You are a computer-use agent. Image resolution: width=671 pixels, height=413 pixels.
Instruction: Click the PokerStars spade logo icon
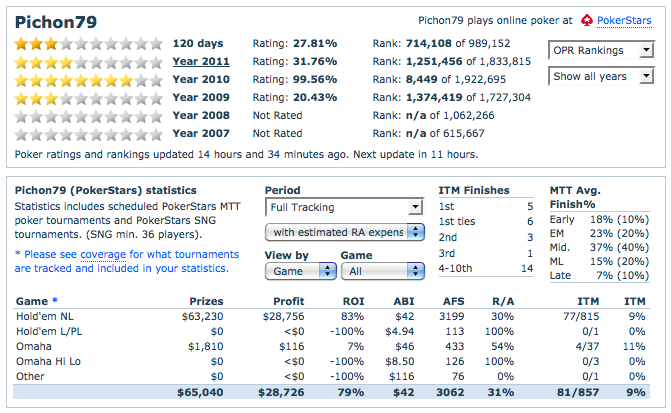click(587, 20)
